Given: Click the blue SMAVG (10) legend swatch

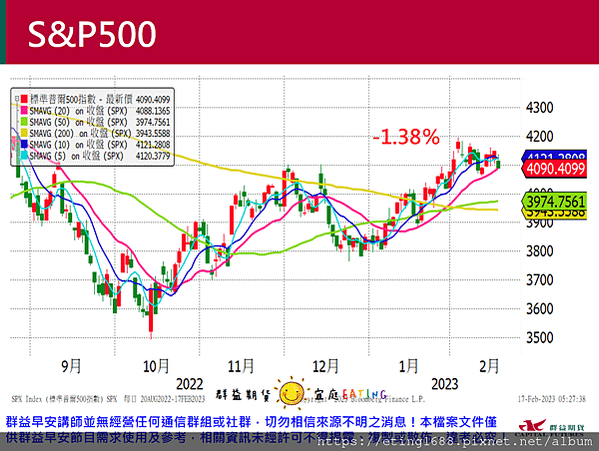Looking at the screenshot, I should click(24, 144).
